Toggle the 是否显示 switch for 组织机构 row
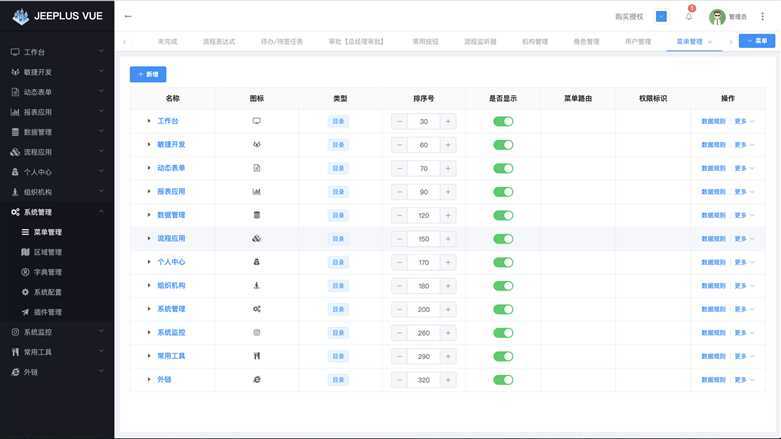781x439 pixels. click(x=503, y=286)
